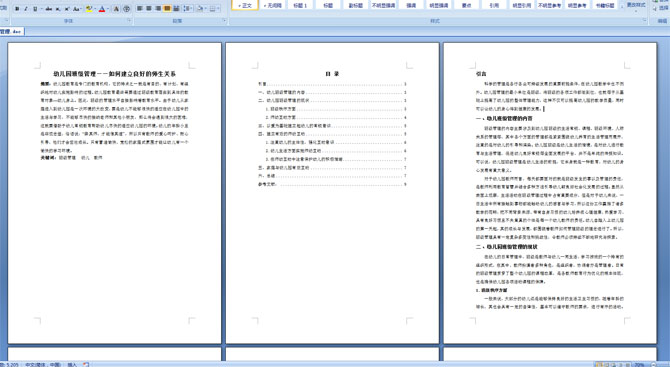
Task: Apply the 标题 1 style
Action: [300, 5]
